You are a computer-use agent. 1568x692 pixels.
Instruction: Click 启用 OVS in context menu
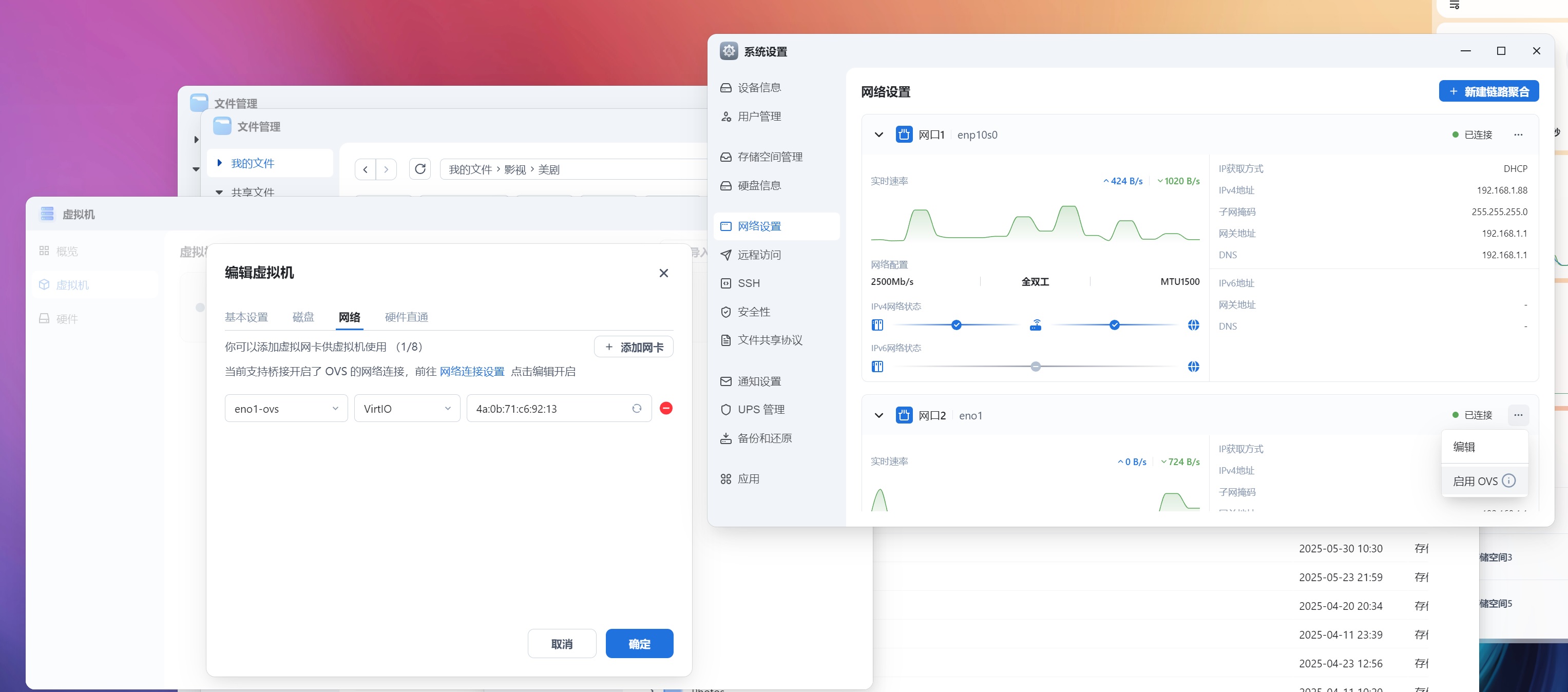pos(1477,481)
